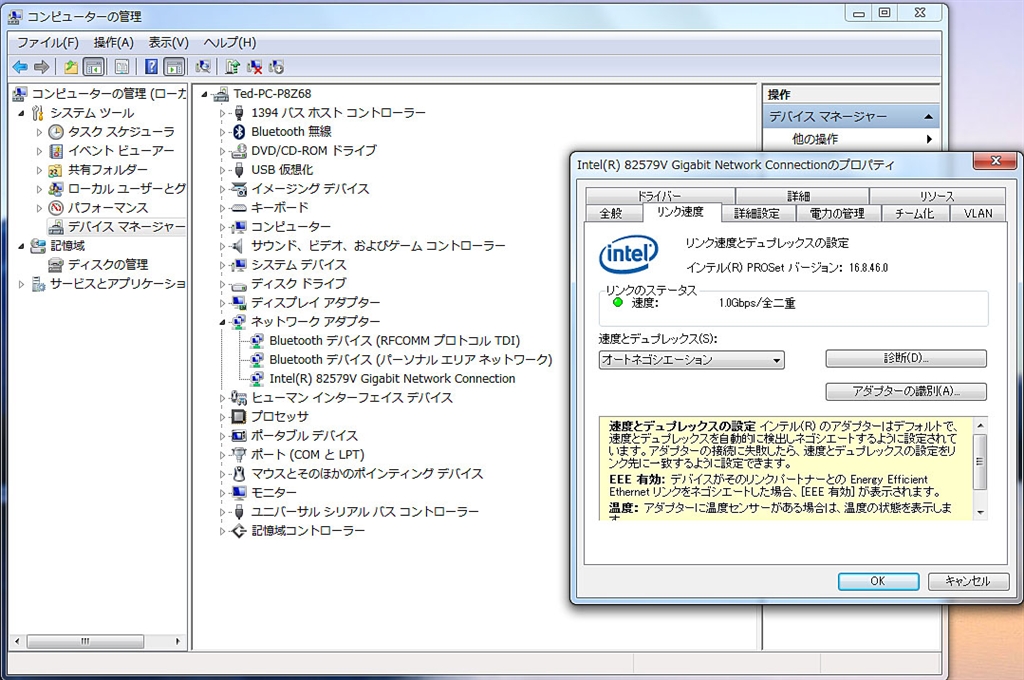Viewport: 1024px width, 680px height.
Task: Switch to the 詳細 tab
Action: click(x=802, y=196)
